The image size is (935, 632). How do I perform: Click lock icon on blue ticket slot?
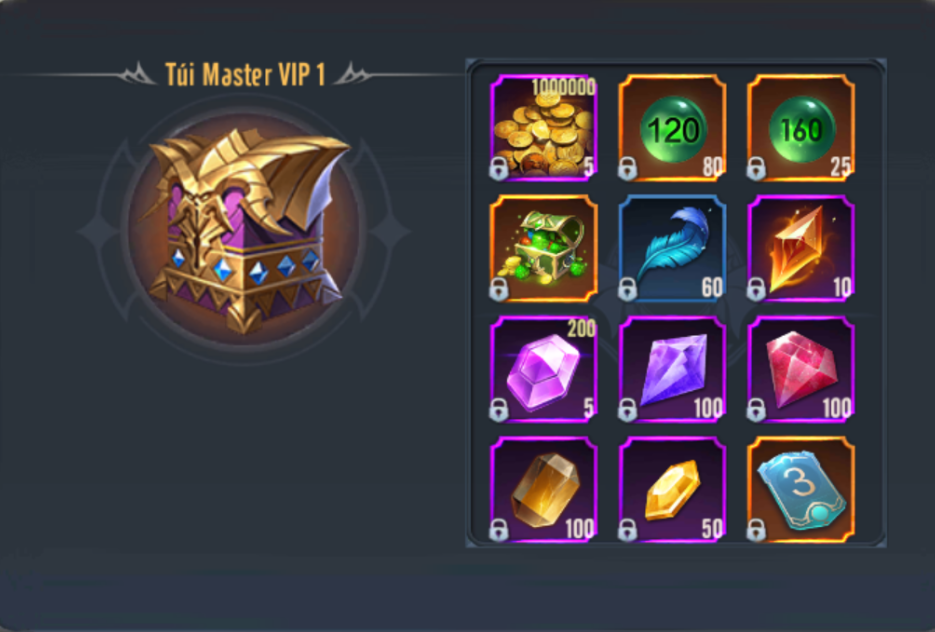(756, 531)
